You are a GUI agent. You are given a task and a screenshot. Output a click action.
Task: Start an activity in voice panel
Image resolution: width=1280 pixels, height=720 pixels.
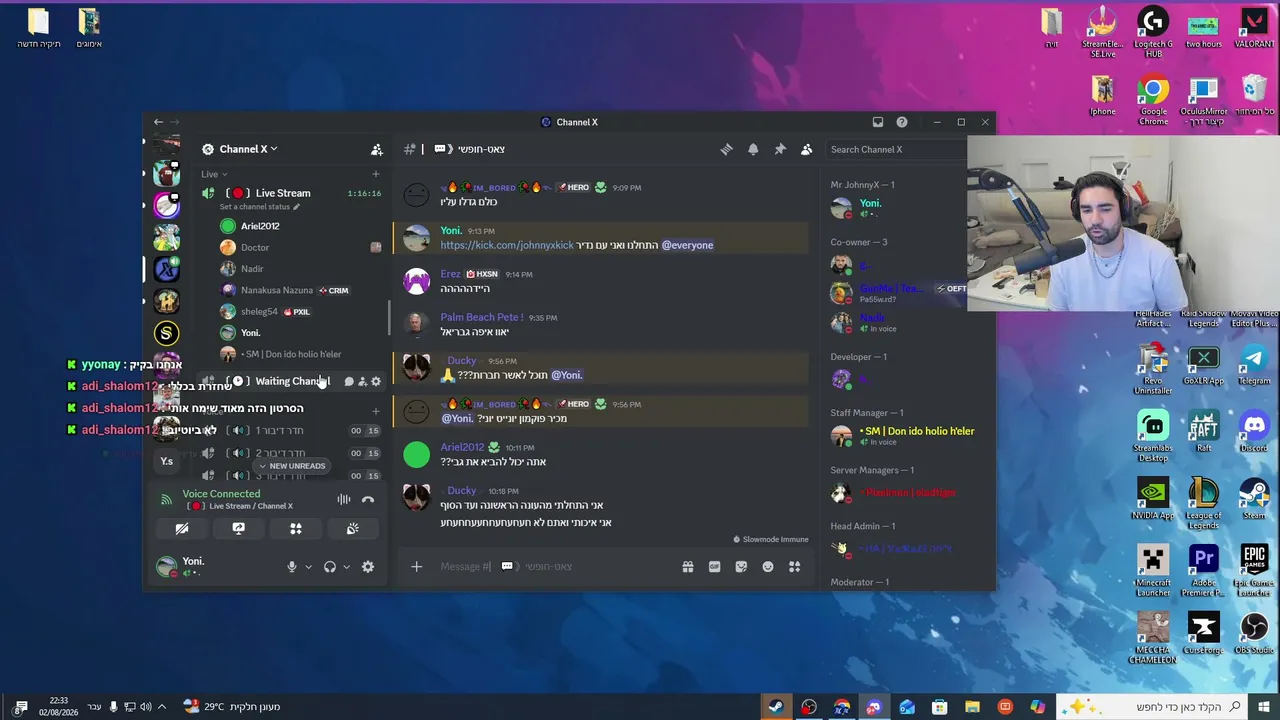(x=296, y=529)
